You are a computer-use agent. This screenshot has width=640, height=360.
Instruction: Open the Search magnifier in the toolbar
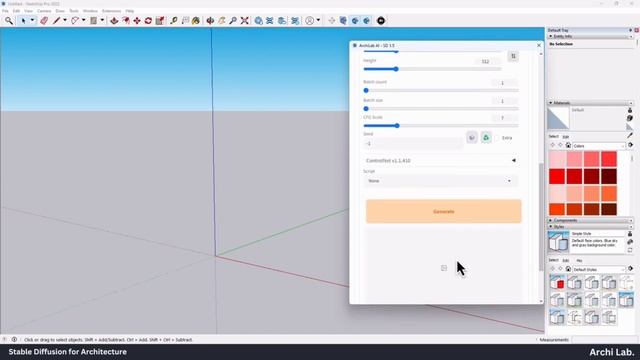pyautogui.click(x=9, y=20)
